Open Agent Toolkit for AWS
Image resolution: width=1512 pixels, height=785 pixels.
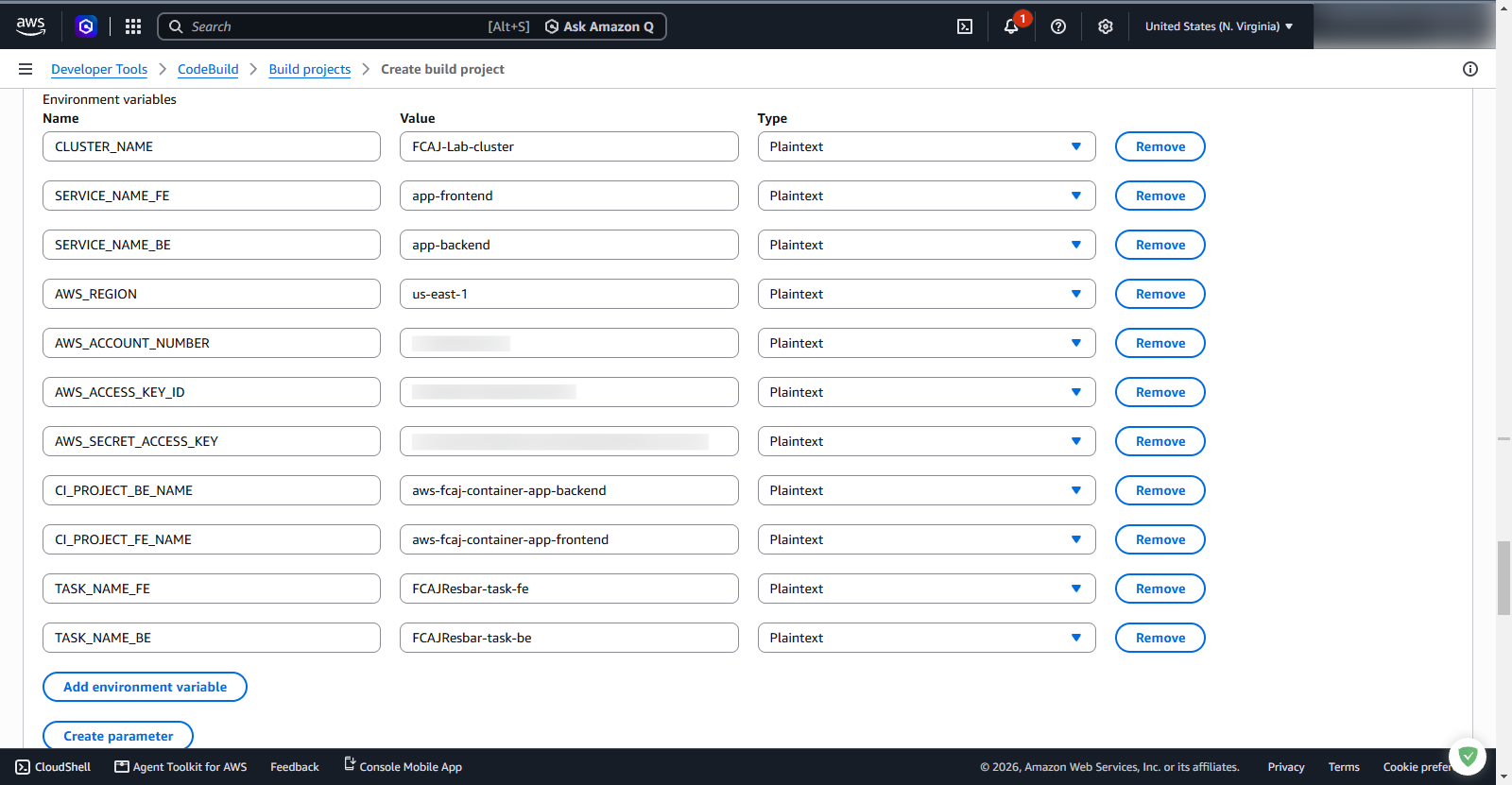click(180, 767)
